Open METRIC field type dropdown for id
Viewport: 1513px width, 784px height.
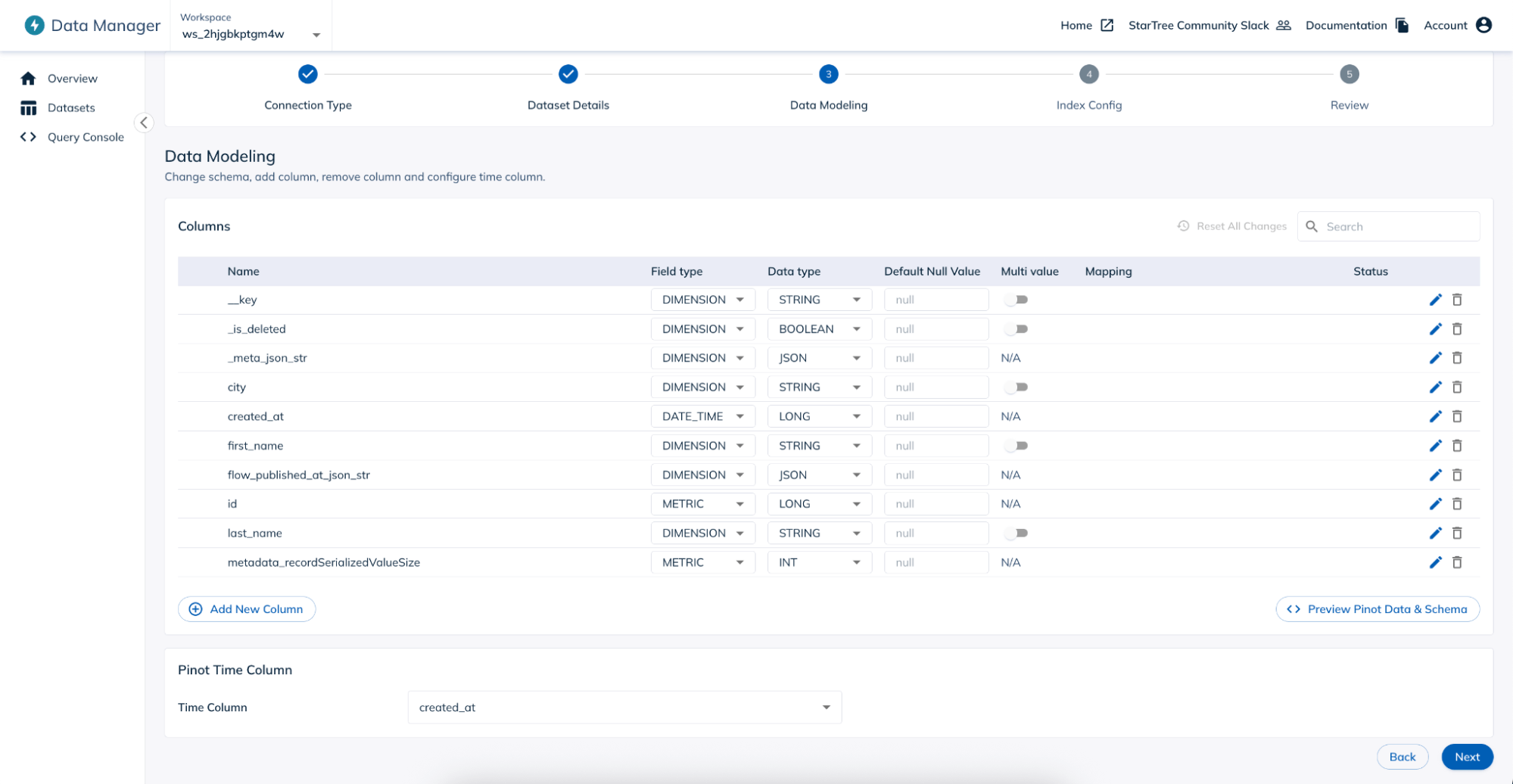(703, 504)
